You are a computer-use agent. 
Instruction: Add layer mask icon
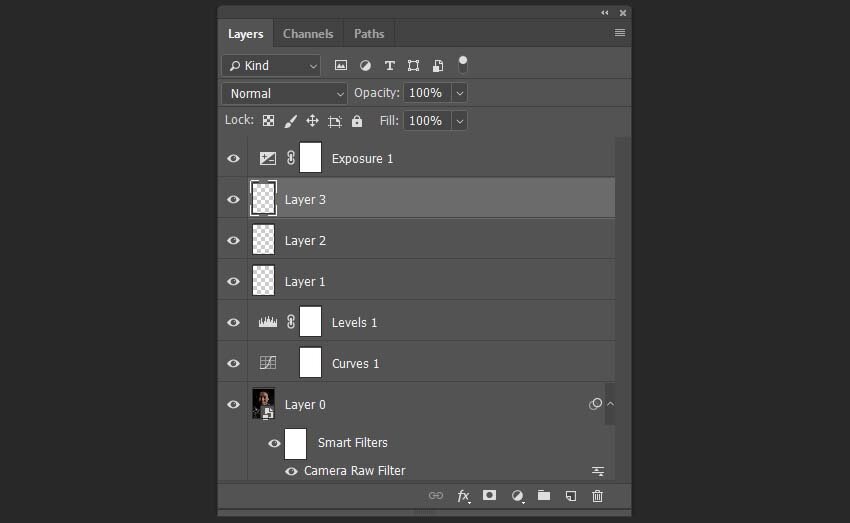tap(490, 495)
